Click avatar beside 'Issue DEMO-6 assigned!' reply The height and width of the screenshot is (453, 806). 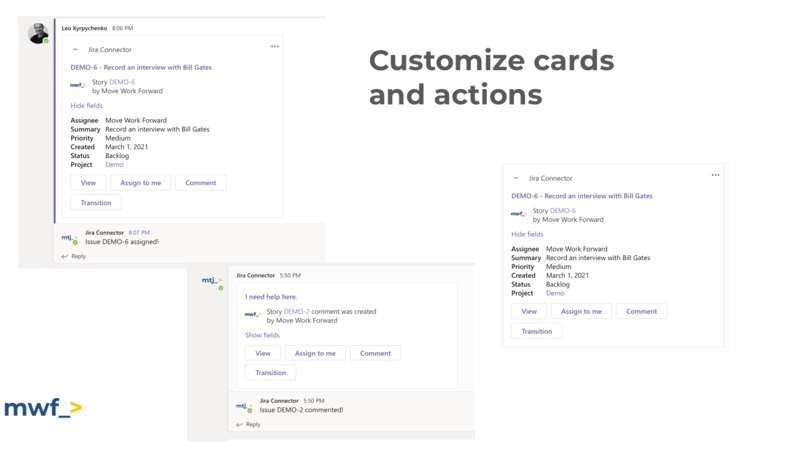pyautogui.click(x=69, y=238)
